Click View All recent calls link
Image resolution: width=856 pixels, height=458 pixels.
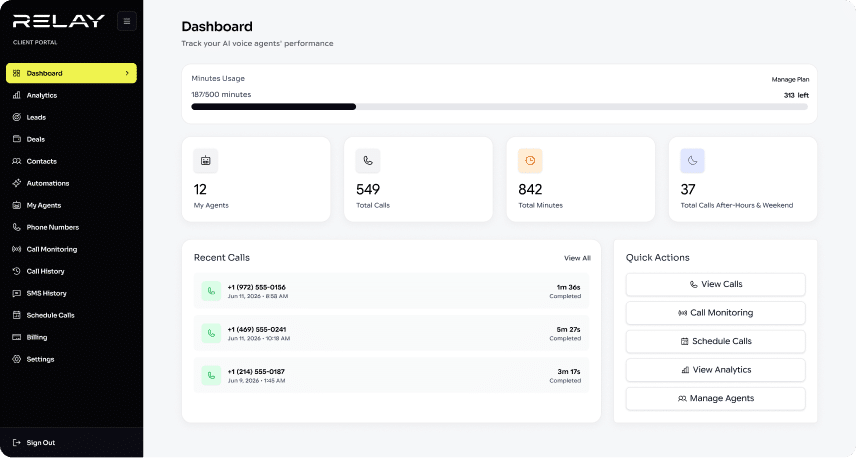[x=577, y=258]
